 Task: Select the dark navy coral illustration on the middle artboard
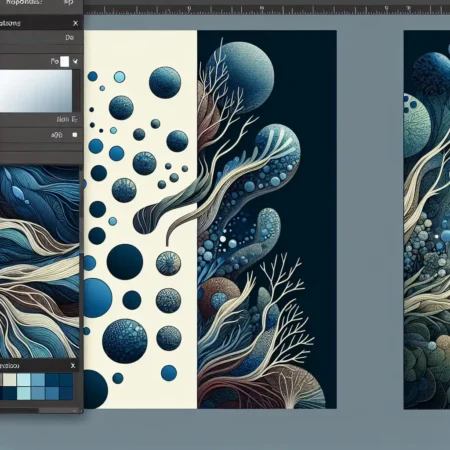coord(267,219)
